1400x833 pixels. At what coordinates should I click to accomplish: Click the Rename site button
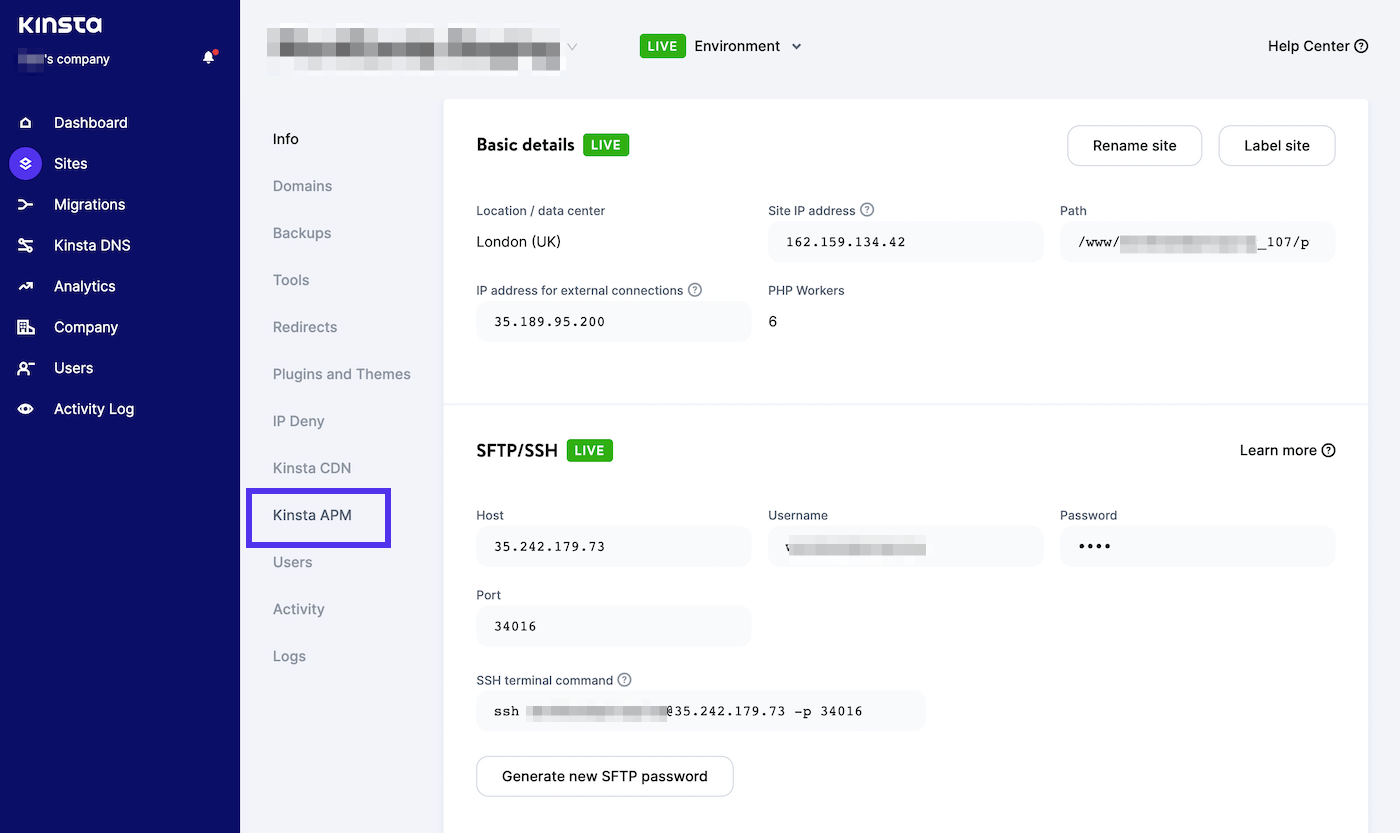1134,145
